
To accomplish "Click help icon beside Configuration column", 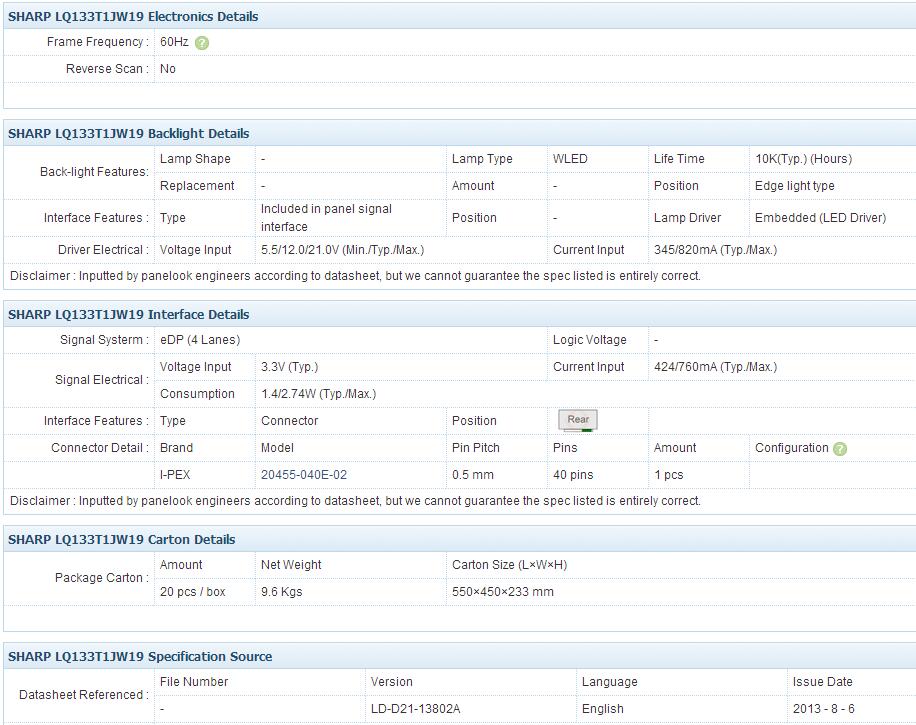I will 840,449.
